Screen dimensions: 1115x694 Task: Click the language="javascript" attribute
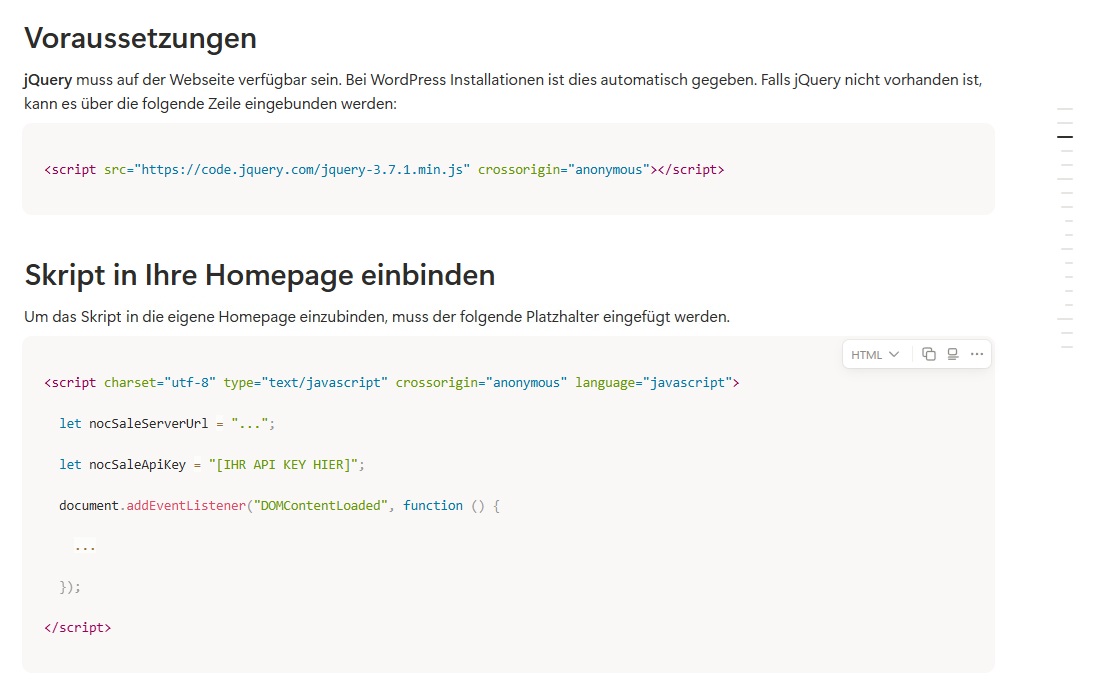pyautogui.click(x=654, y=383)
